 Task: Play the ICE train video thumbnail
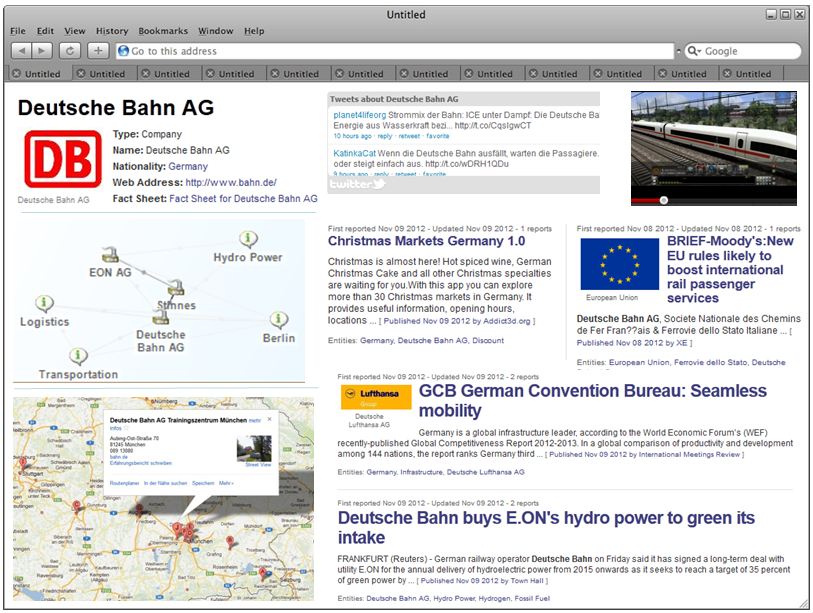(x=713, y=148)
